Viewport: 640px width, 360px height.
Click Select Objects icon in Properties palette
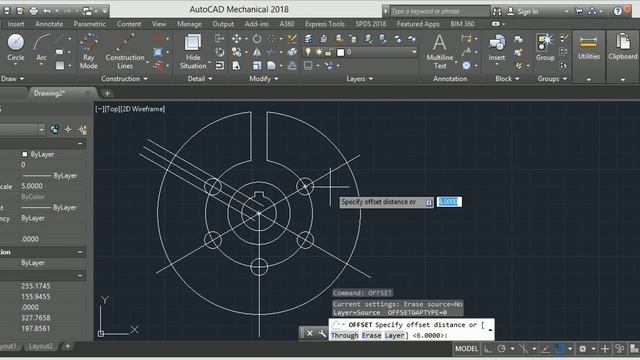click(x=68, y=130)
